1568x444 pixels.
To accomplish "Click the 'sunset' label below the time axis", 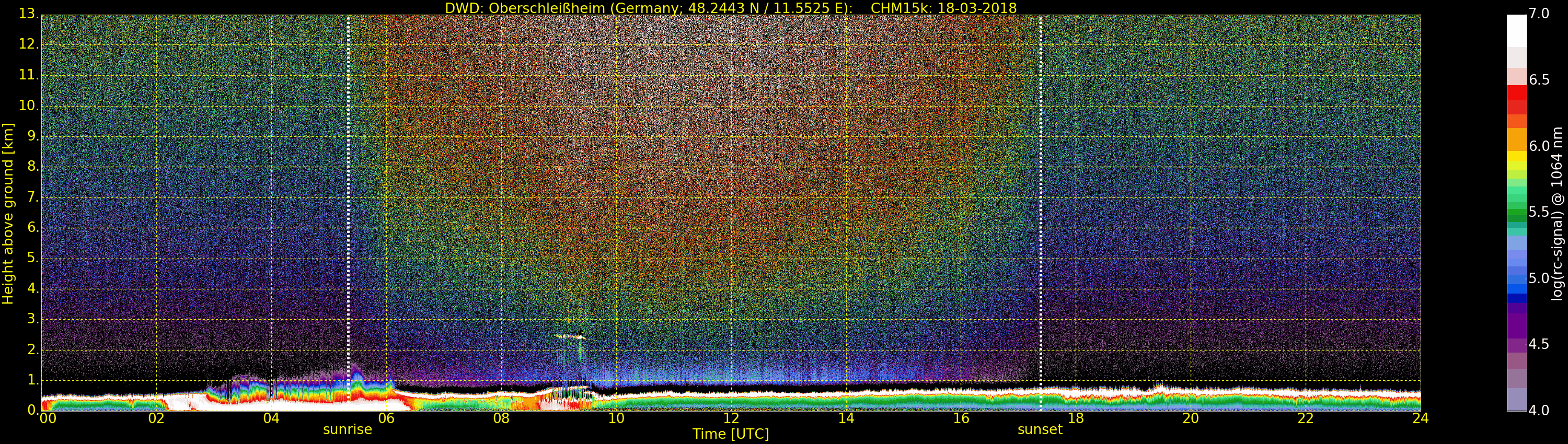I will 1040,429.
